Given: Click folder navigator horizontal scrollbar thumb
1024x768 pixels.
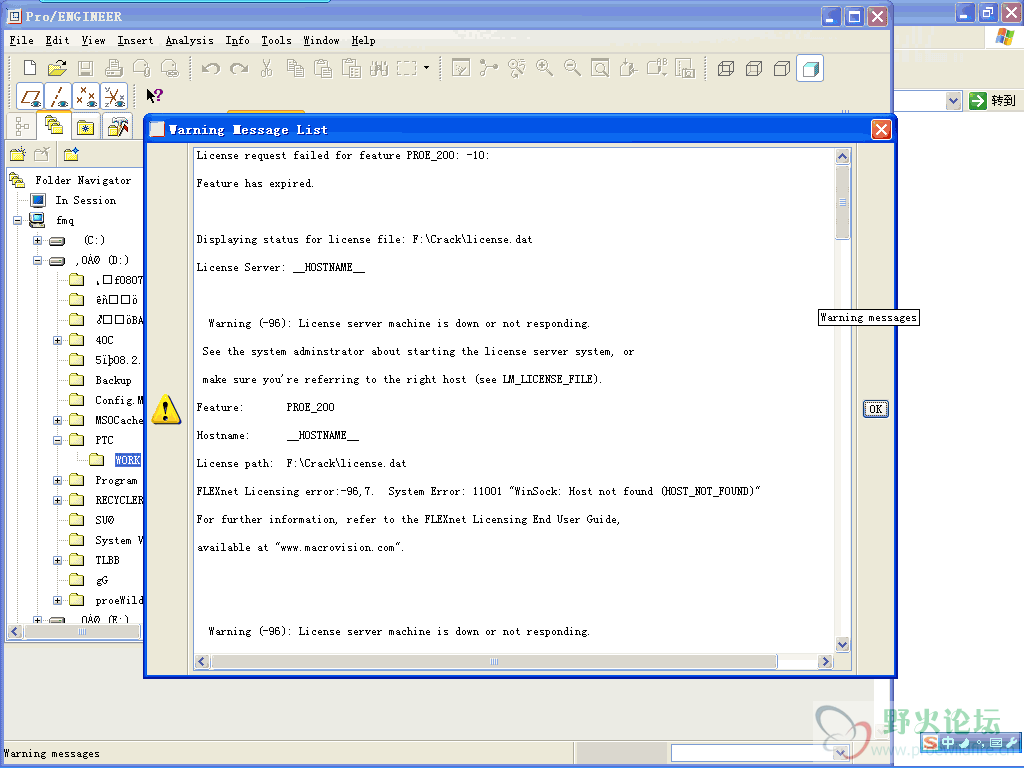Looking at the screenshot, I should click(x=82, y=632).
